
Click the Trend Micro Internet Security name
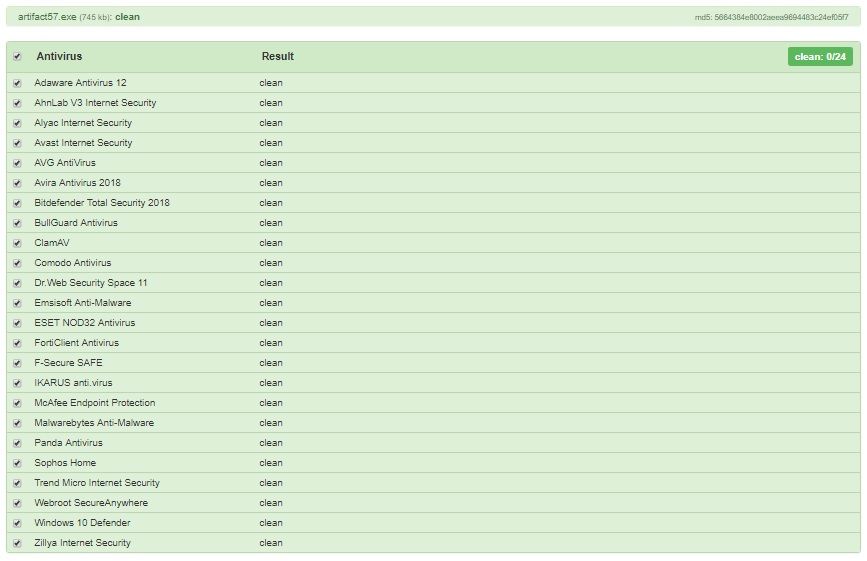[x=97, y=483]
